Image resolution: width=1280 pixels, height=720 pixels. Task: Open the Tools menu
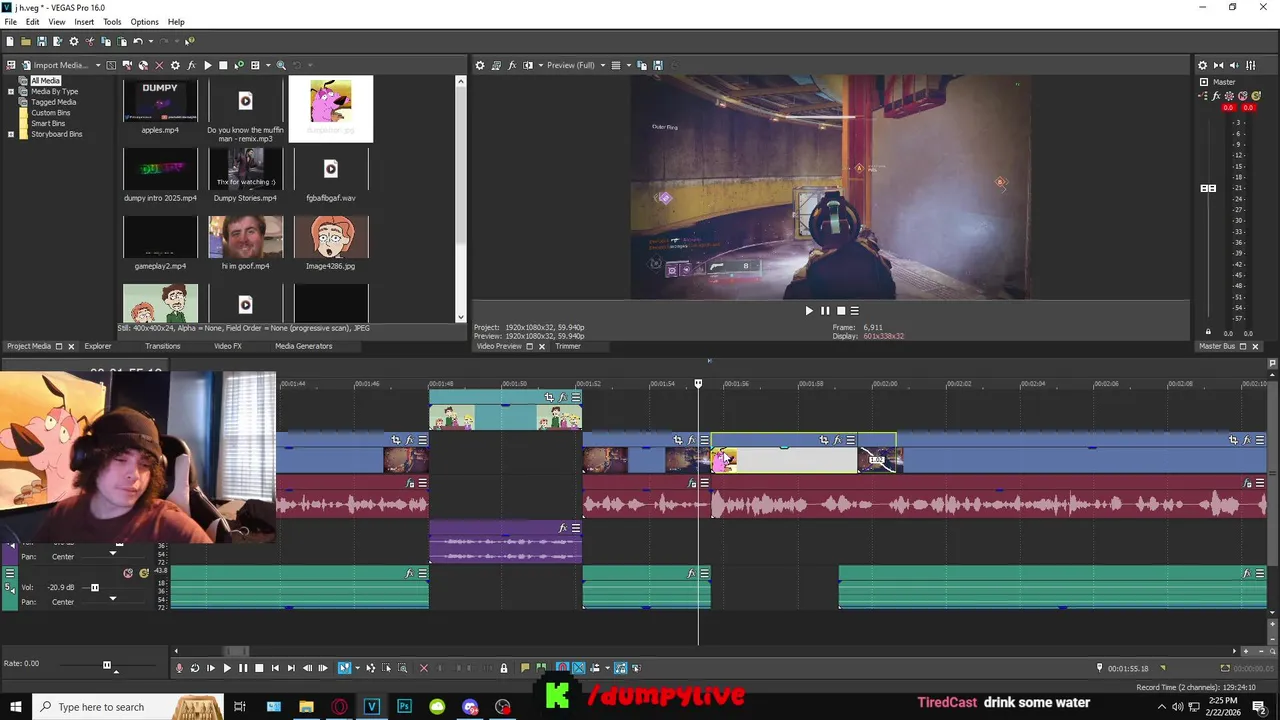(112, 22)
